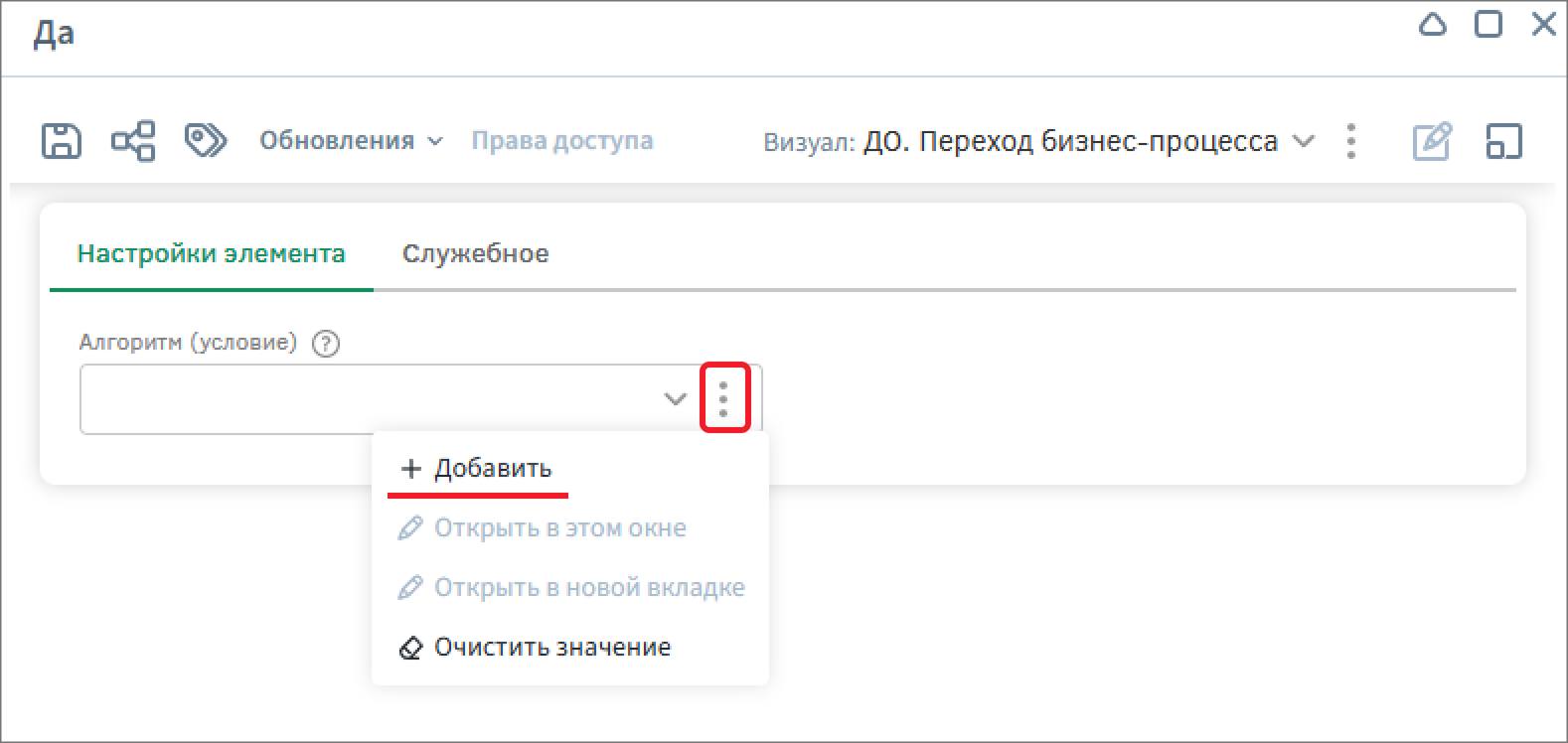The height and width of the screenshot is (743, 1568).
Task: Open the Права доступа link
Action: click(x=562, y=141)
